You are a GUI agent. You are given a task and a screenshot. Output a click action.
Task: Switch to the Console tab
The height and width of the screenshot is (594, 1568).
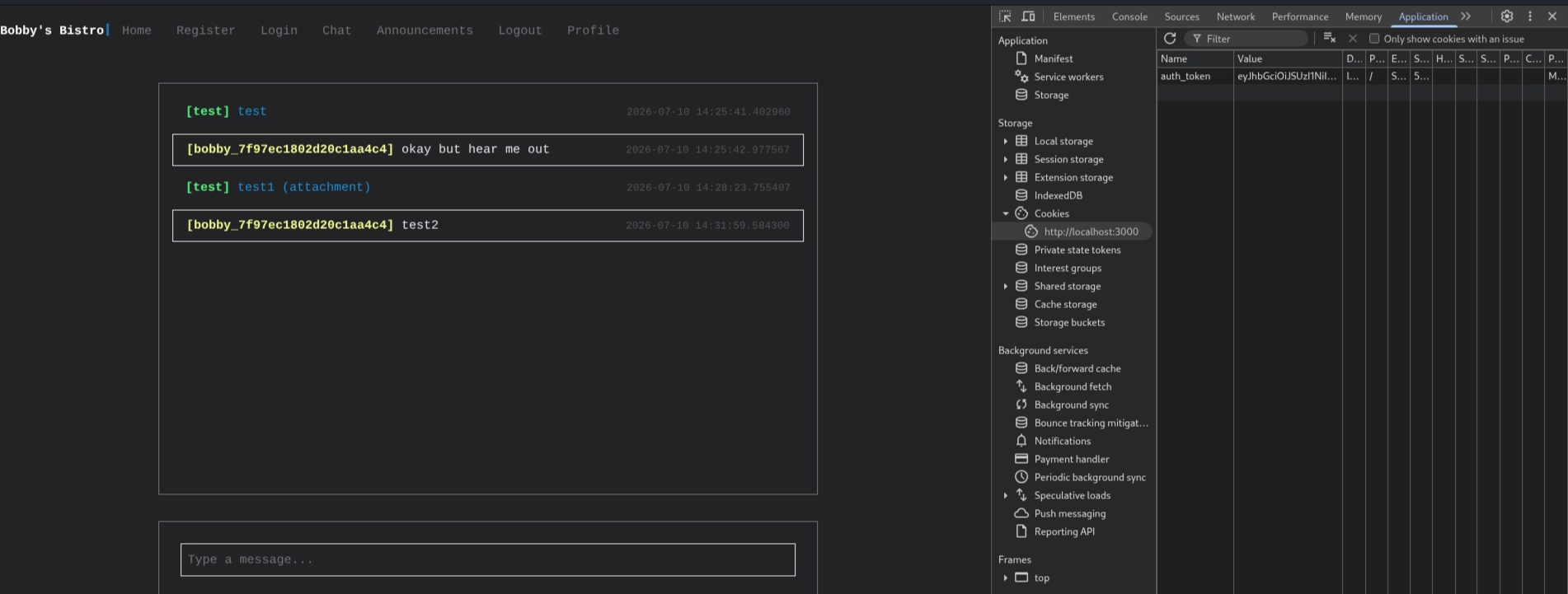(1129, 16)
